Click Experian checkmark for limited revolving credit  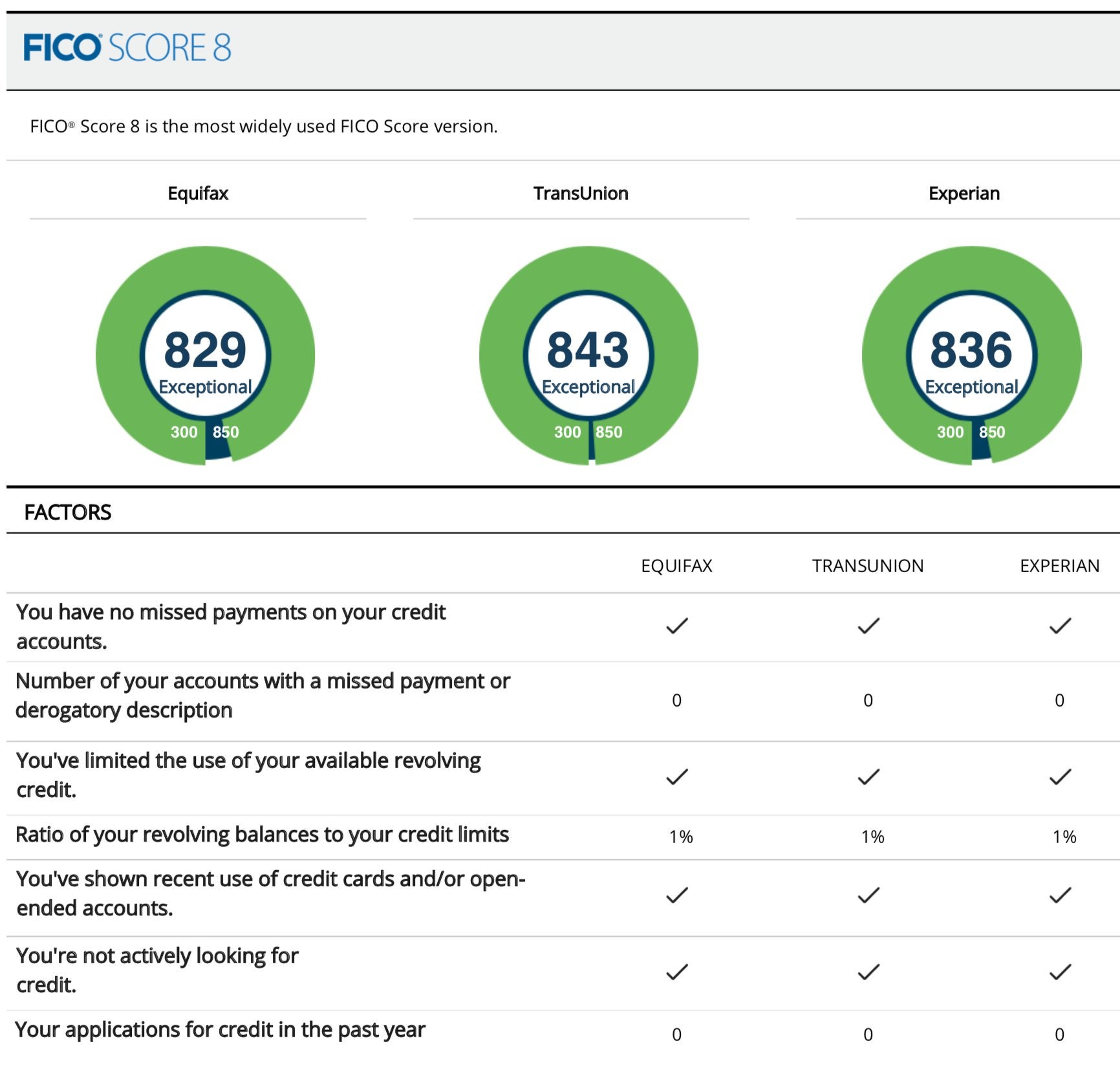point(1060,776)
